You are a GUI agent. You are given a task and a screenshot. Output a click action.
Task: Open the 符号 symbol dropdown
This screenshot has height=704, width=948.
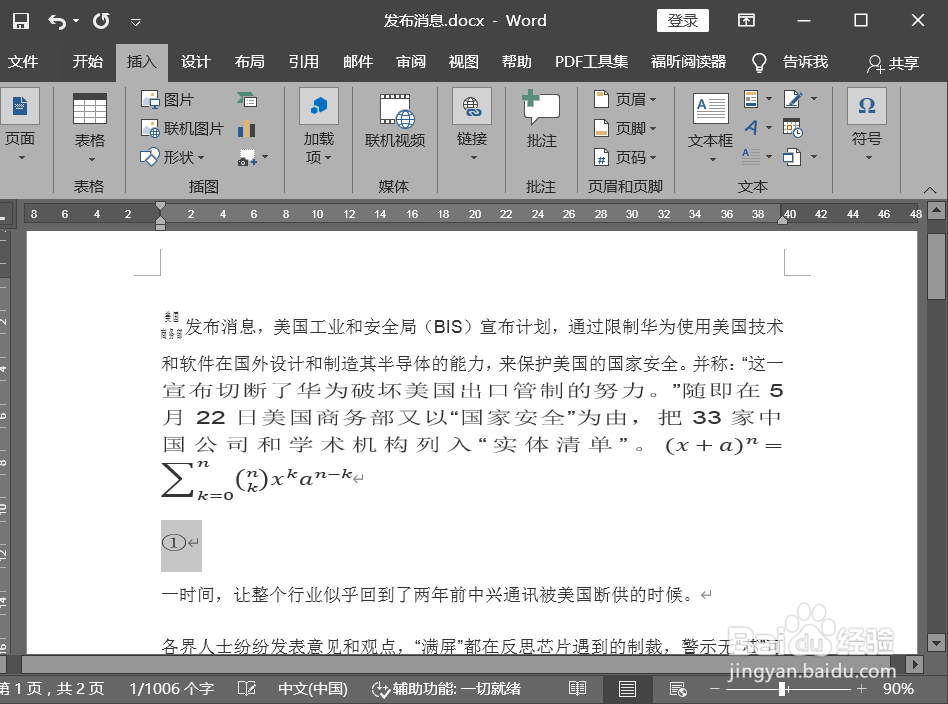(x=867, y=125)
